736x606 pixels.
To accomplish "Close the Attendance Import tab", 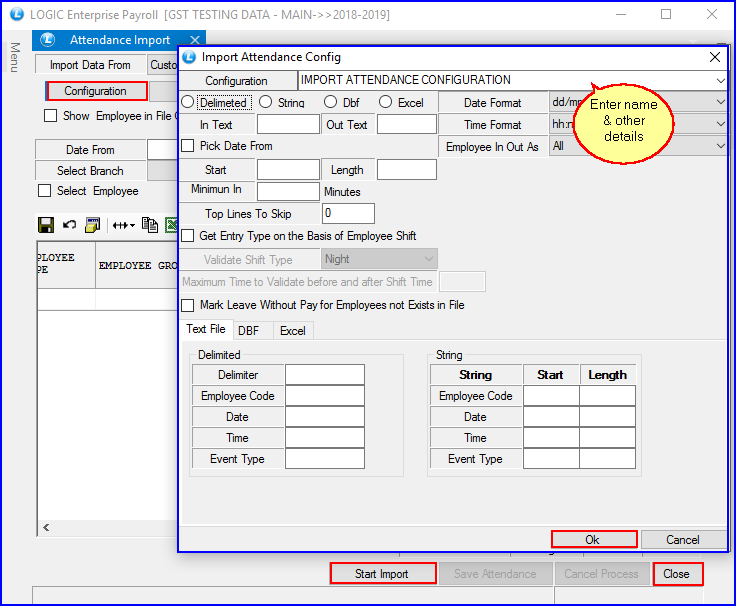I will (195, 40).
